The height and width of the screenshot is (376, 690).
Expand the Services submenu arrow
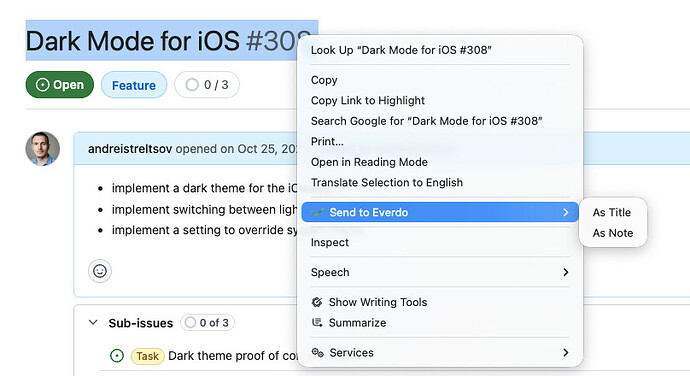coord(565,352)
